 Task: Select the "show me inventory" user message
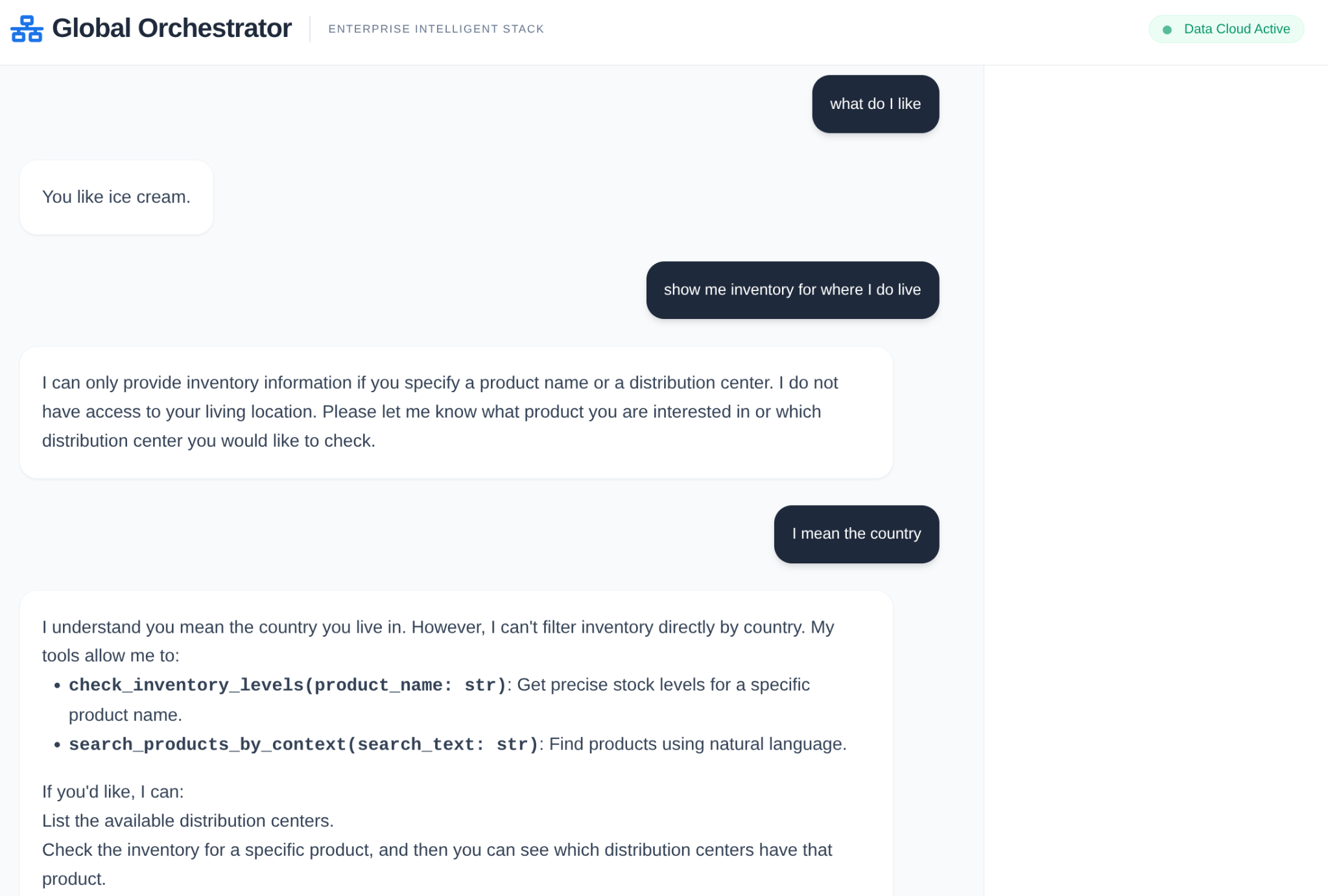pyautogui.click(x=792, y=290)
